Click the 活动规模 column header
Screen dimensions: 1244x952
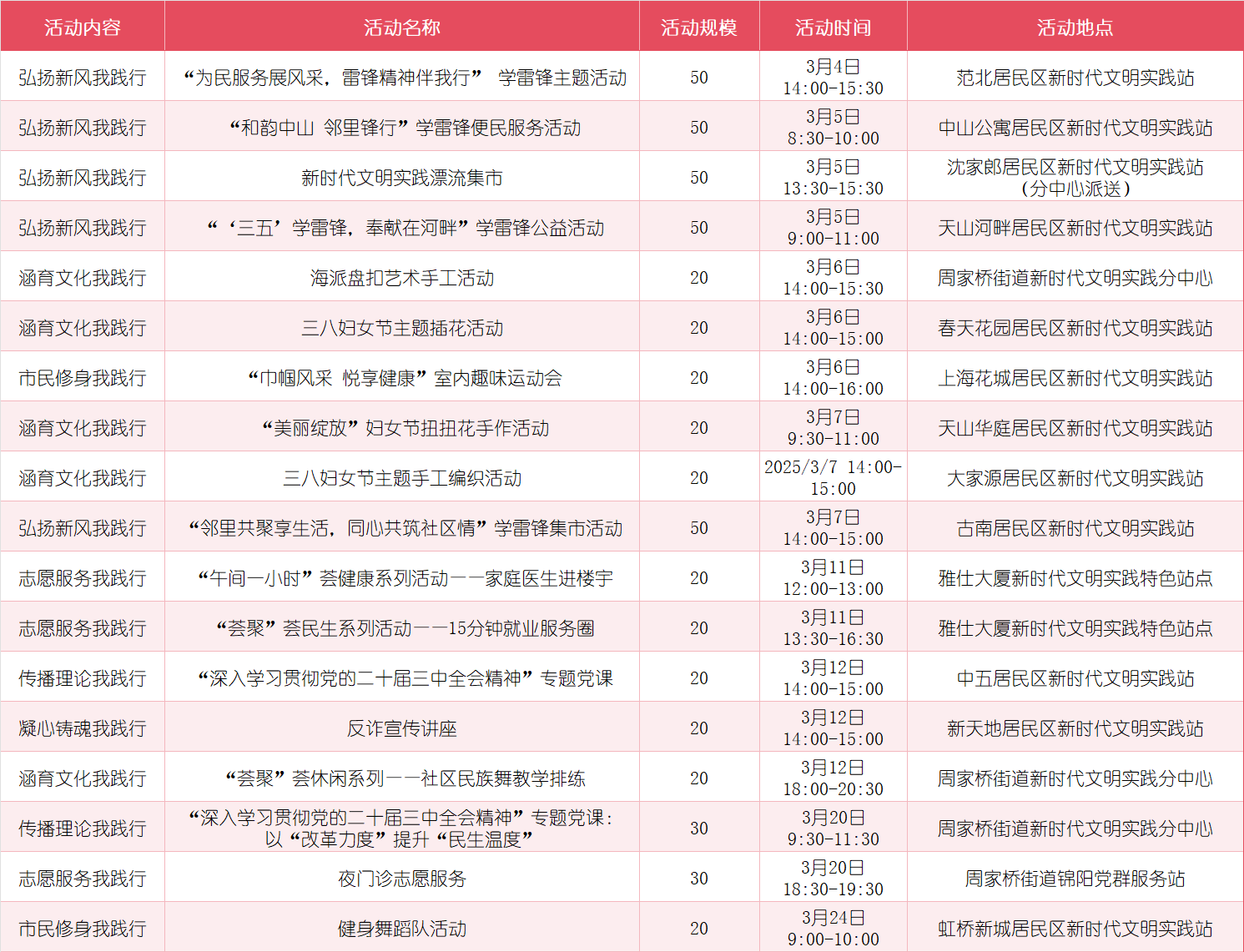click(x=699, y=26)
